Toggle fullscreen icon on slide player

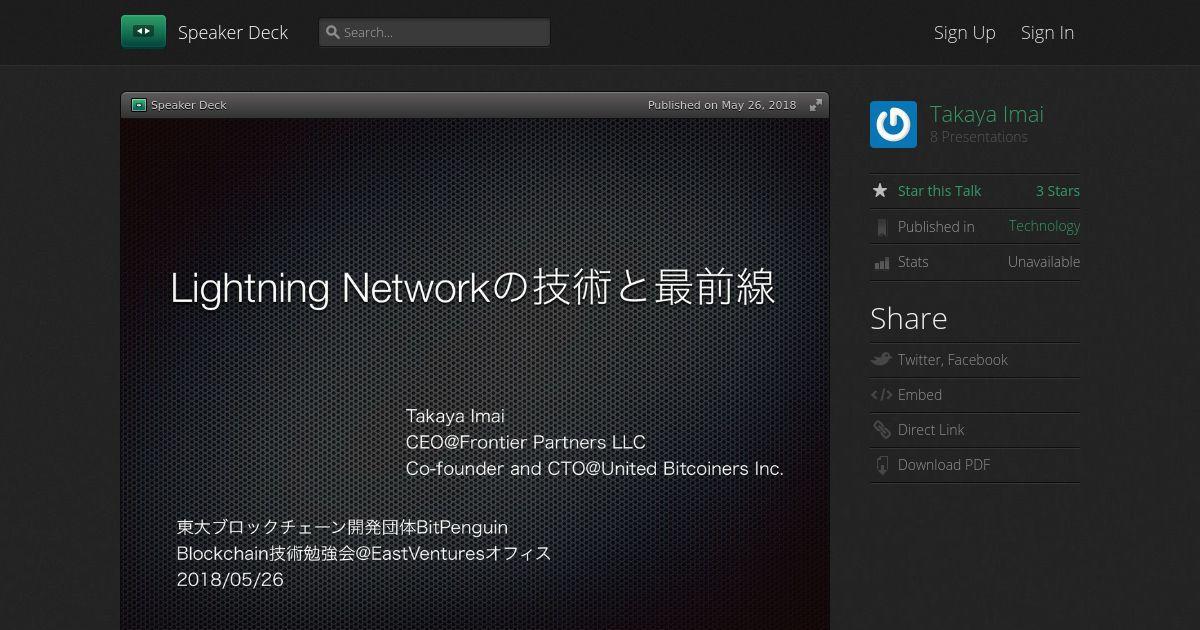[x=816, y=105]
